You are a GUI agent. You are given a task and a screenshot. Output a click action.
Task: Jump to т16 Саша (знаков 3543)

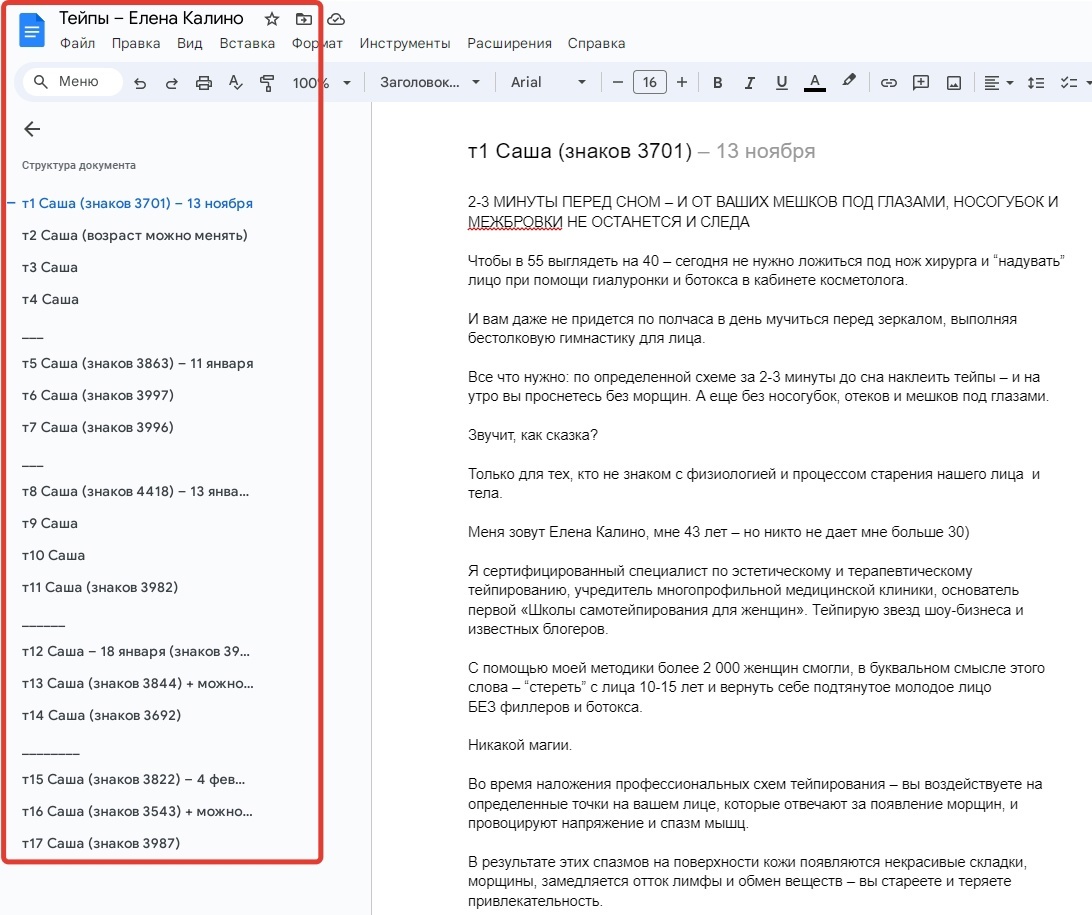click(137, 812)
